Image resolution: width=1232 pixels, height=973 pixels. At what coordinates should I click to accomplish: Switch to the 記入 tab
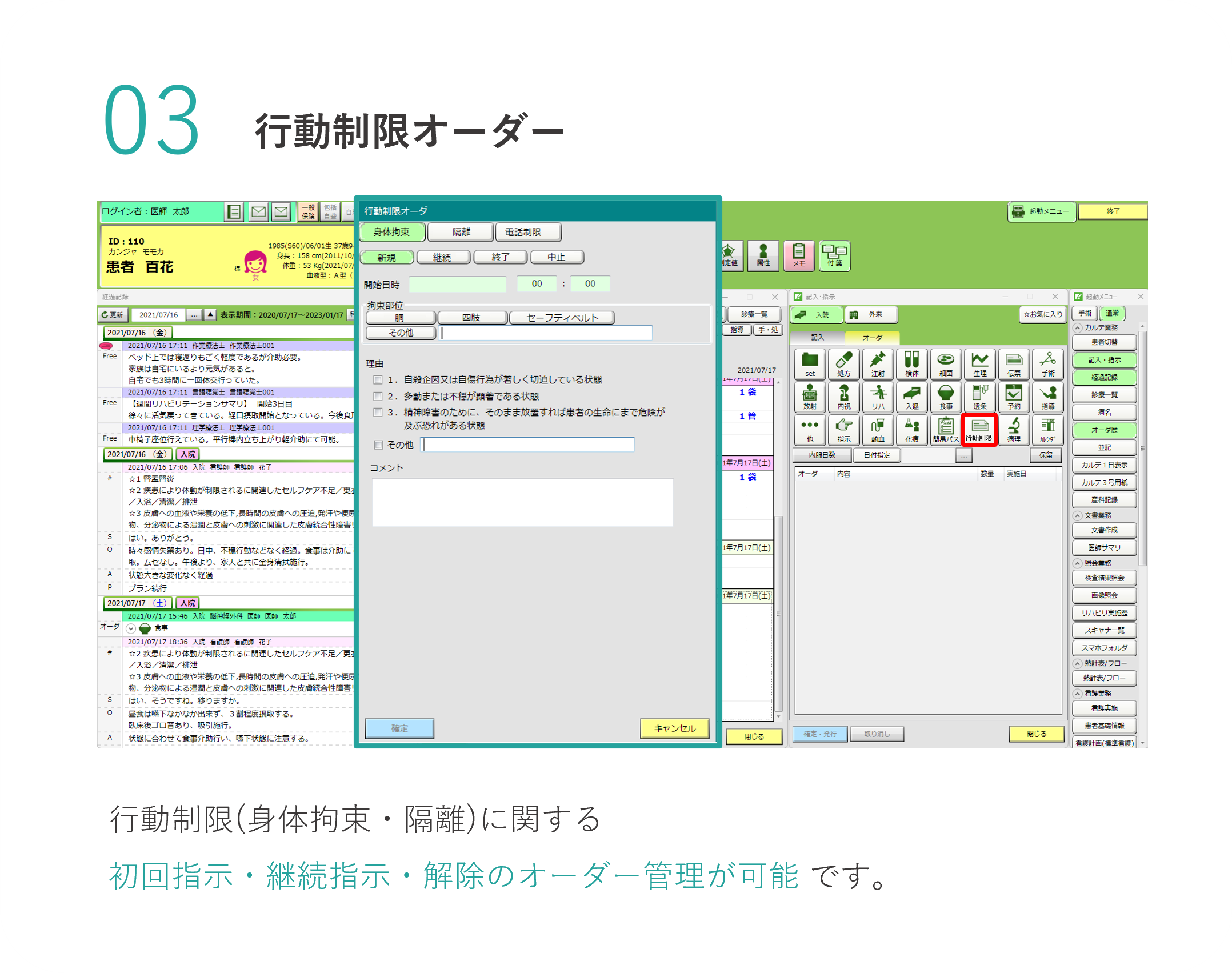point(818,338)
